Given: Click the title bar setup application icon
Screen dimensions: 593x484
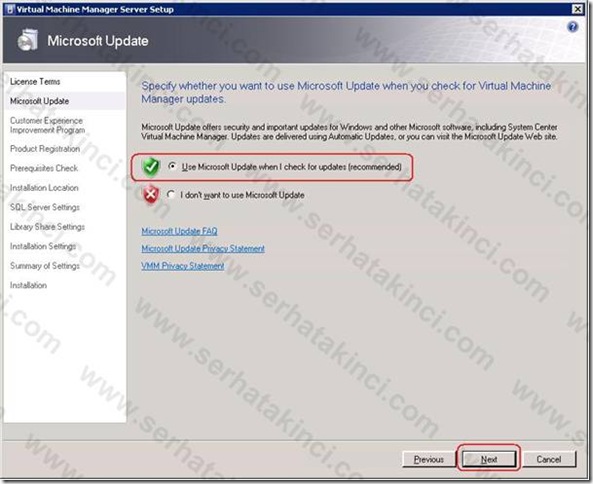Looking at the screenshot, I should [x=10, y=9].
